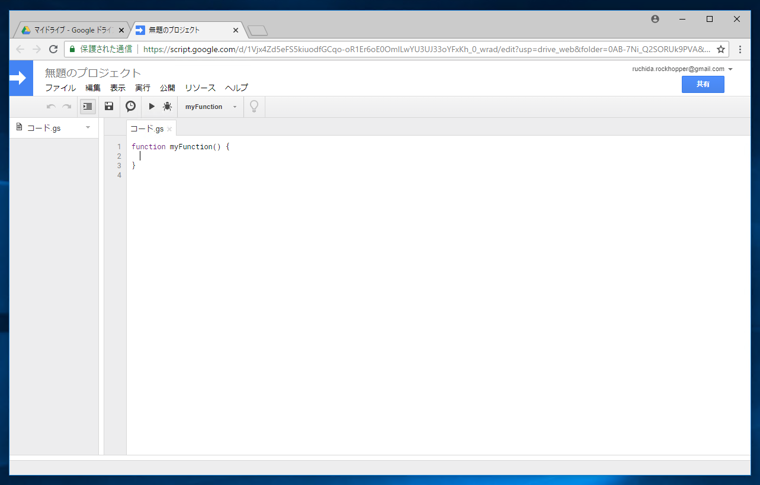Start debugging with the bug icon
Screen dimensions: 760x485
pos(167,106)
